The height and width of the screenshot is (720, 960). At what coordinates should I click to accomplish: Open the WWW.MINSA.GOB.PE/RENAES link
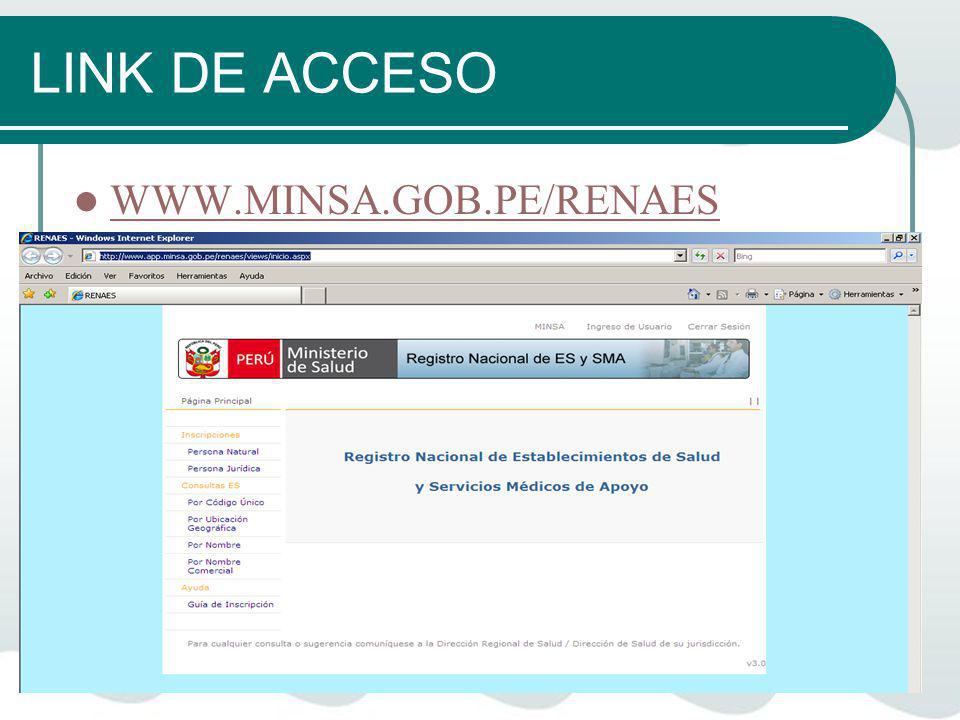414,200
